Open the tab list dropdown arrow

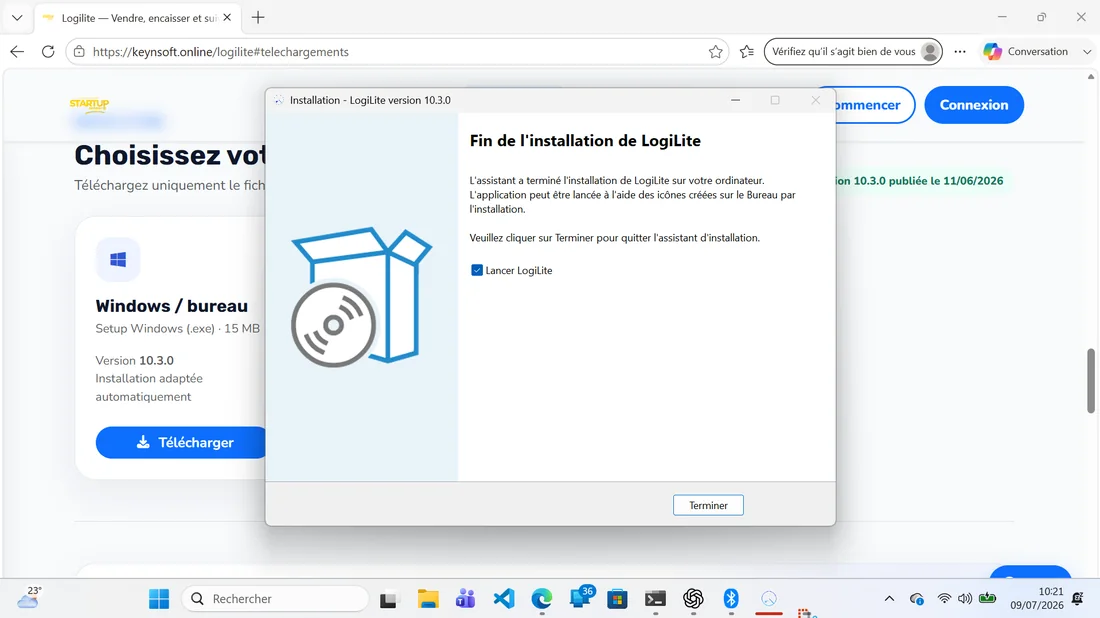[x=17, y=18]
